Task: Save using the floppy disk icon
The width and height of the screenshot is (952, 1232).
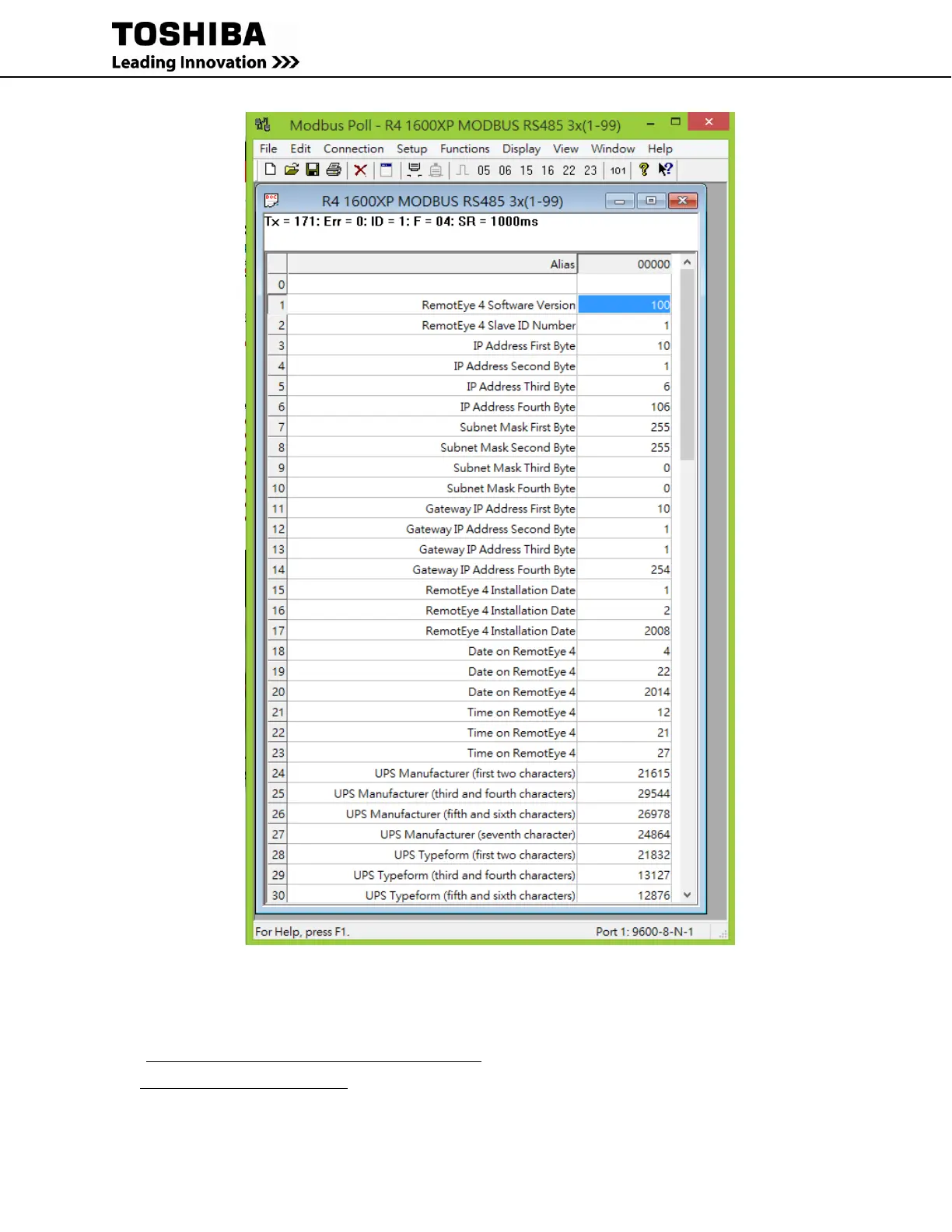Action: click(313, 170)
